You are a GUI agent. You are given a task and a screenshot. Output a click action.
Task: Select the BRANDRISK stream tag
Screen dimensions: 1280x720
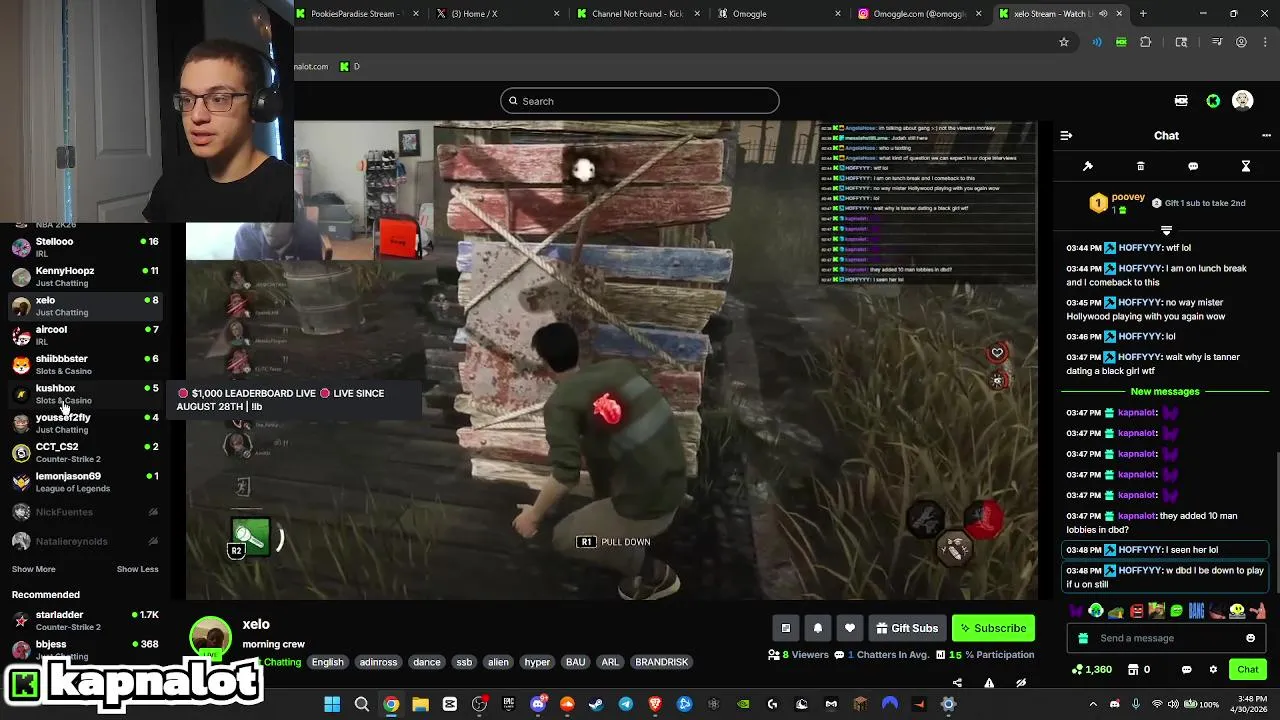pyautogui.click(x=661, y=662)
